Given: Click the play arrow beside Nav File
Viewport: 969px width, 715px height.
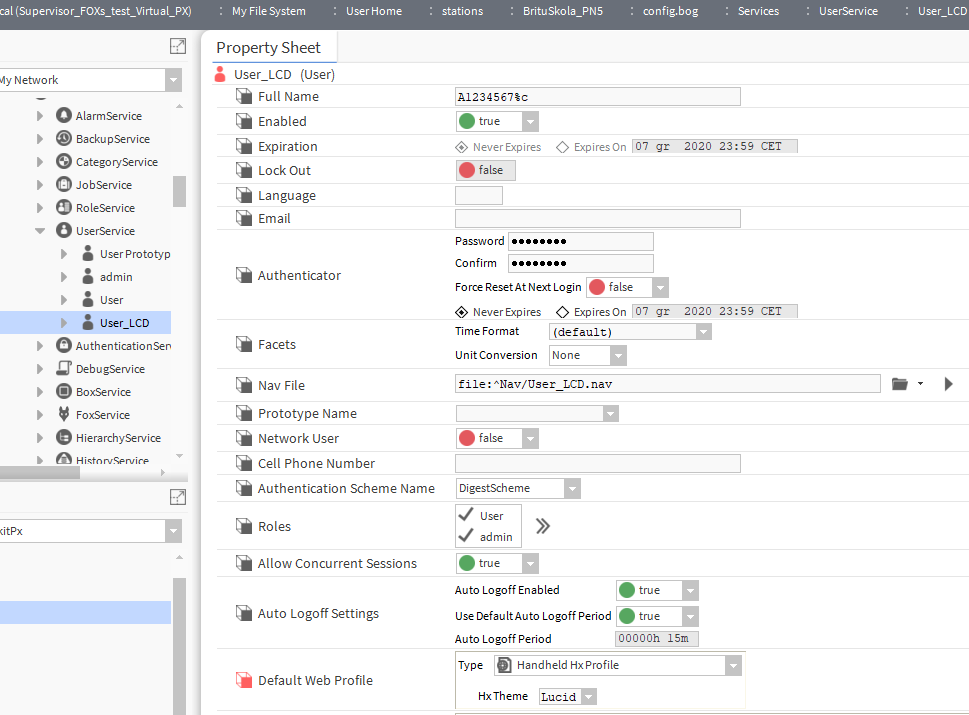Looking at the screenshot, I should click(948, 384).
